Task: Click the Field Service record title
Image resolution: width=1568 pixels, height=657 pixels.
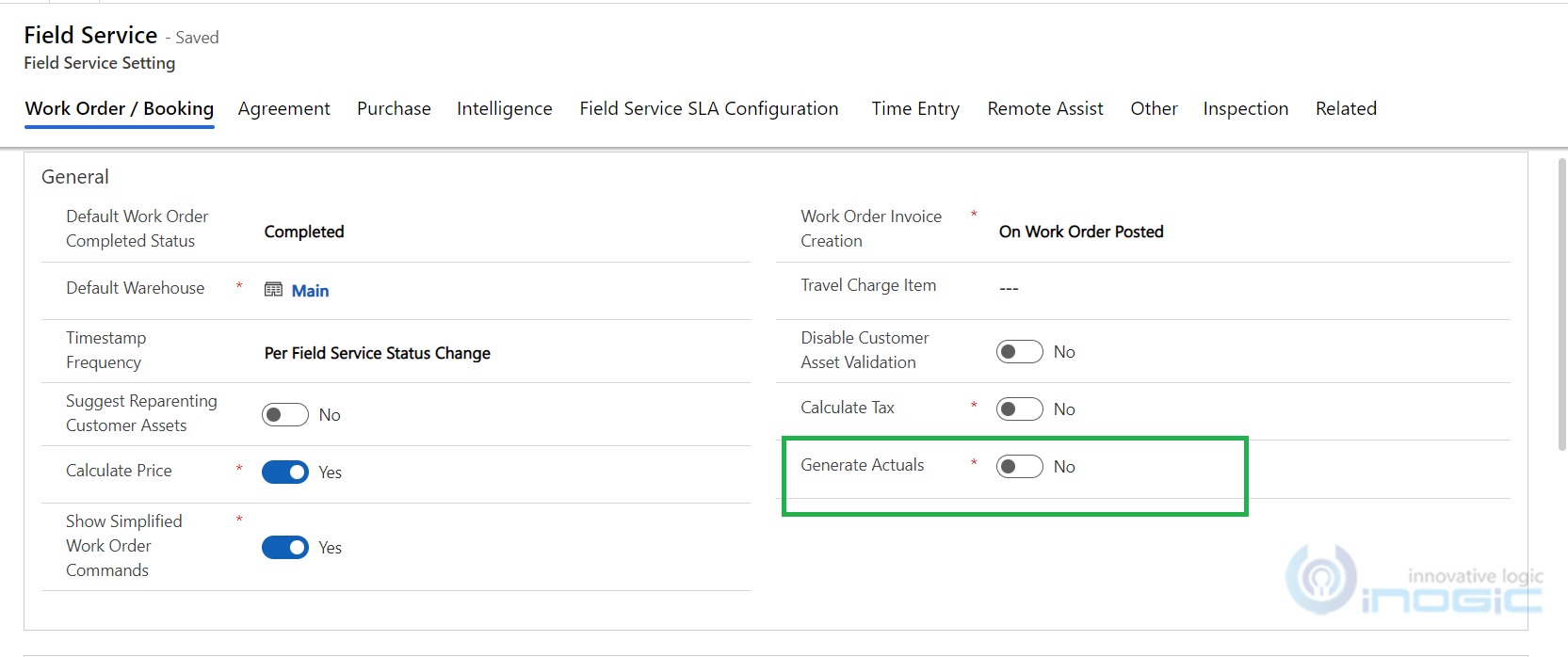Action: [90, 35]
